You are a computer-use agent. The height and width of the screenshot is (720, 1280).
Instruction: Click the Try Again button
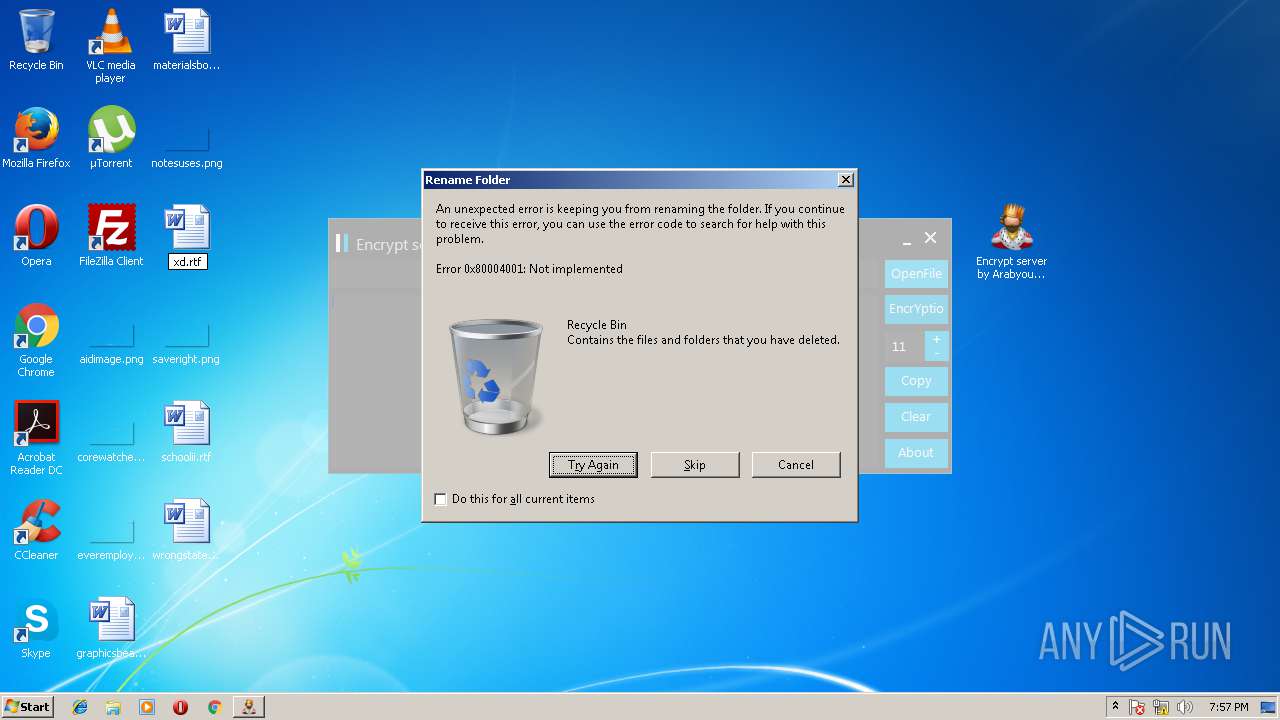[x=593, y=465]
